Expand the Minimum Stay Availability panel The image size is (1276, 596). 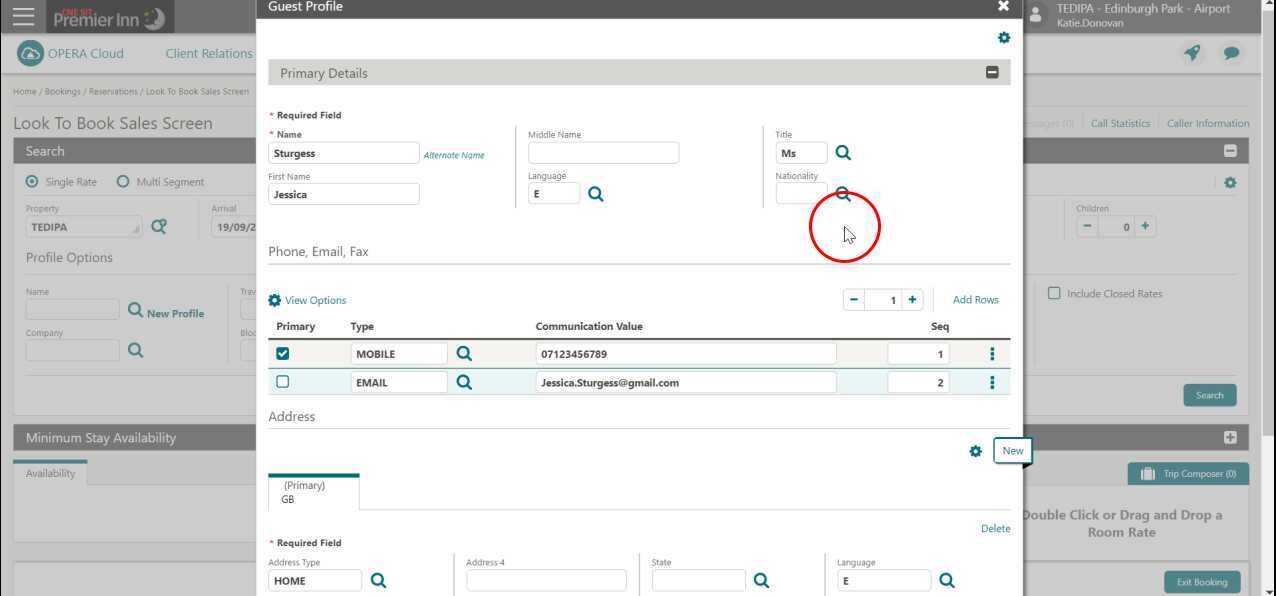coord(1231,437)
